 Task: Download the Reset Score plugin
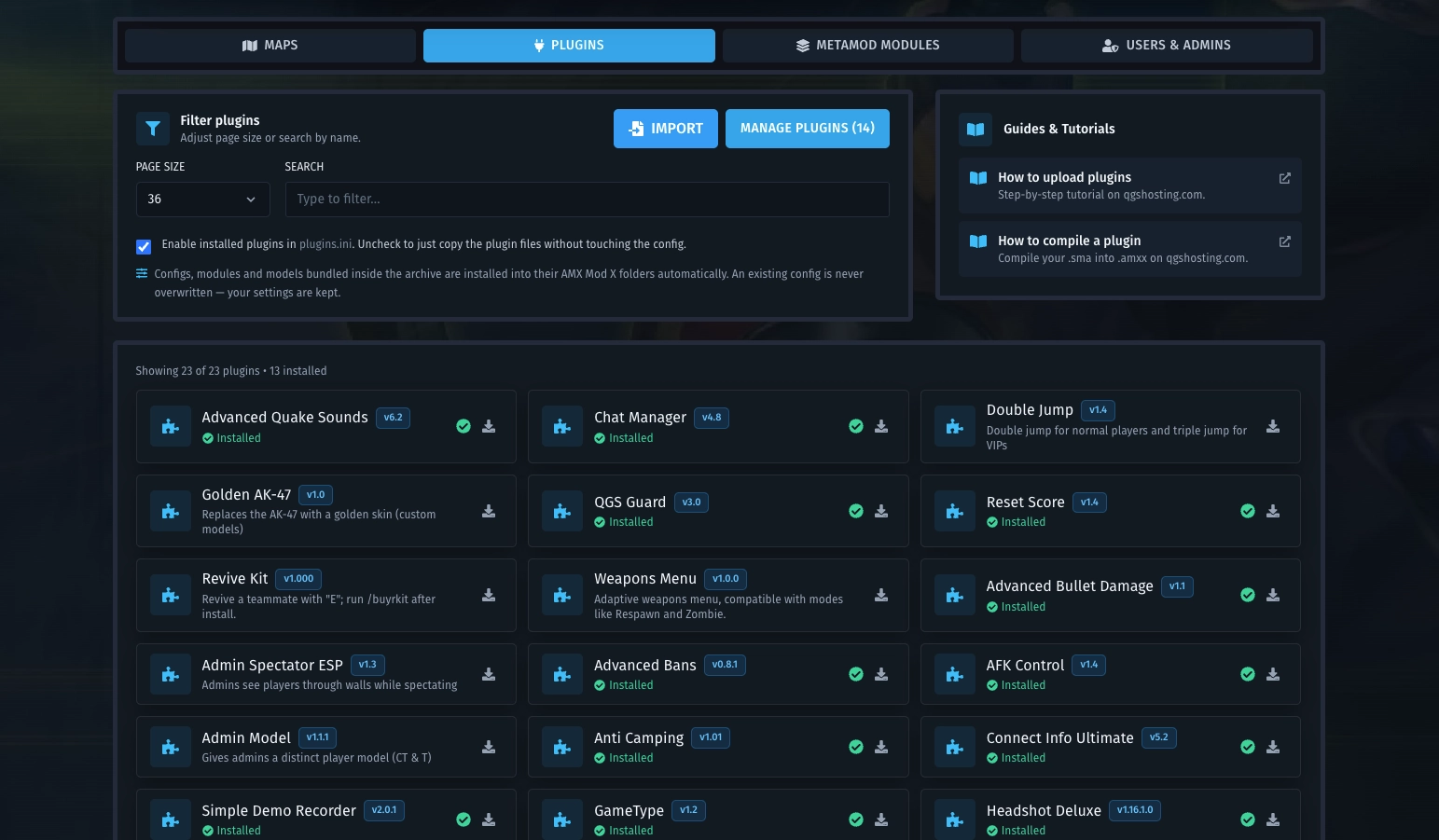(x=1273, y=511)
